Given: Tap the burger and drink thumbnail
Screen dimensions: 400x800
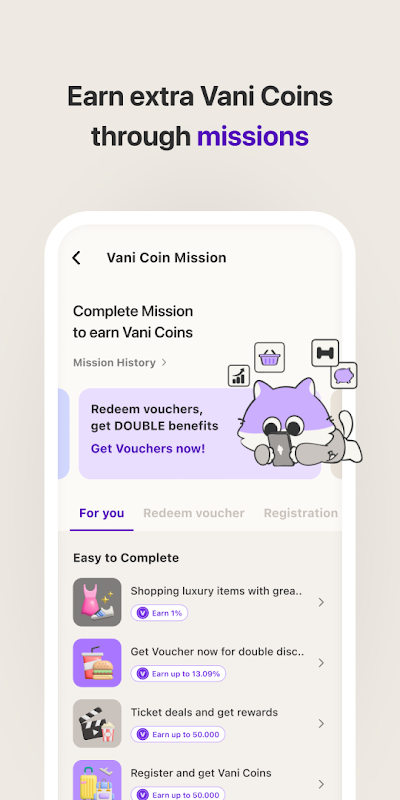Looking at the screenshot, I should click(97, 663).
